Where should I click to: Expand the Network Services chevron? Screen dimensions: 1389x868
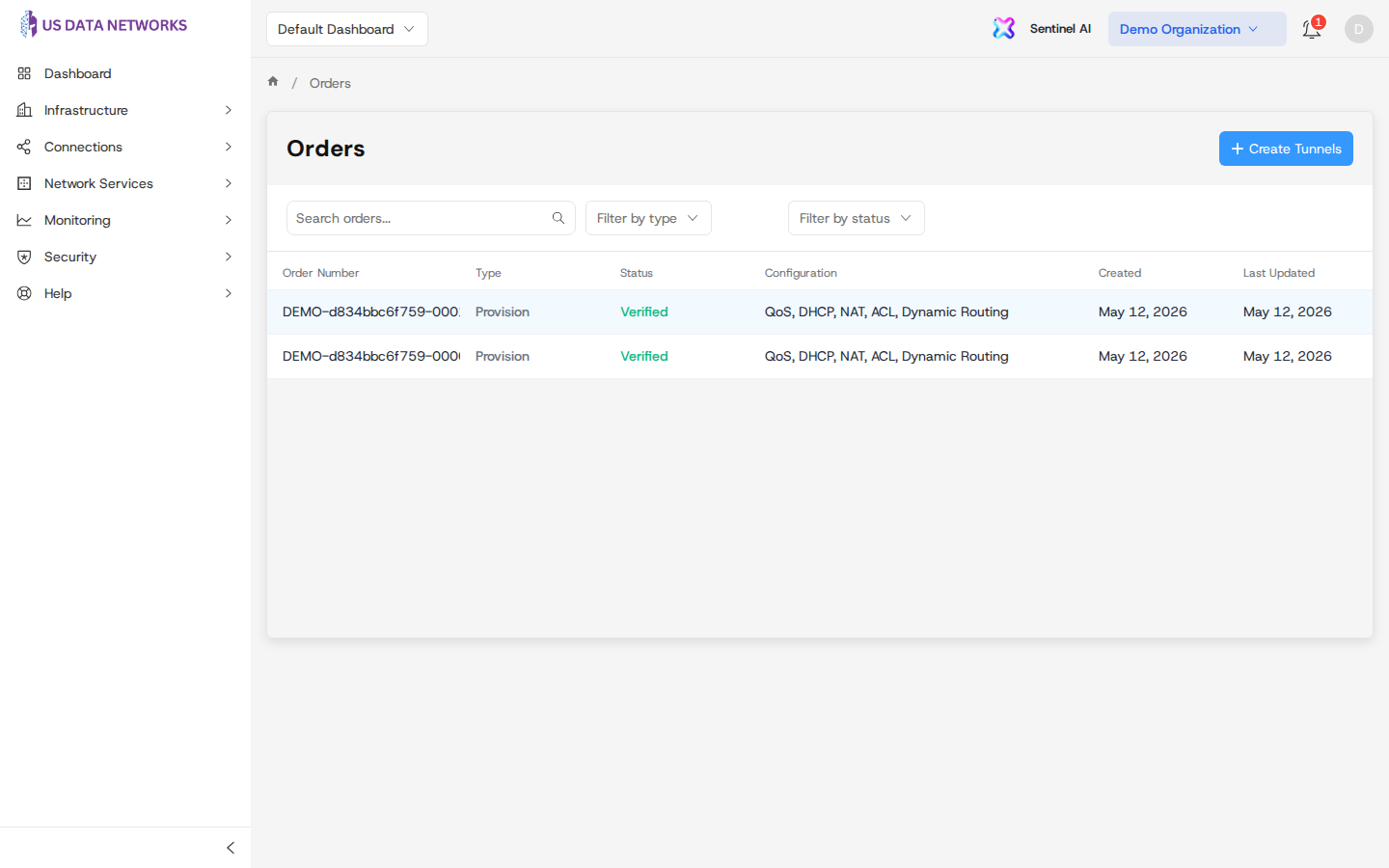(229, 183)
